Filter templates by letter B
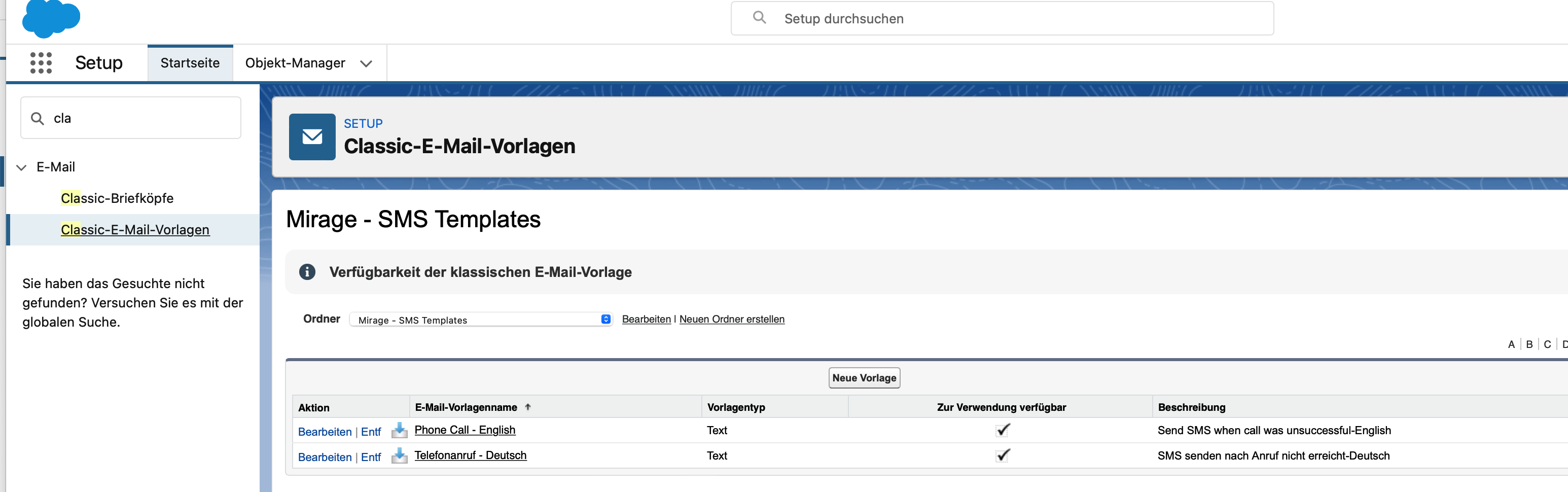The width and height of the screenshot is (1568, 492). pos(1529,344)
